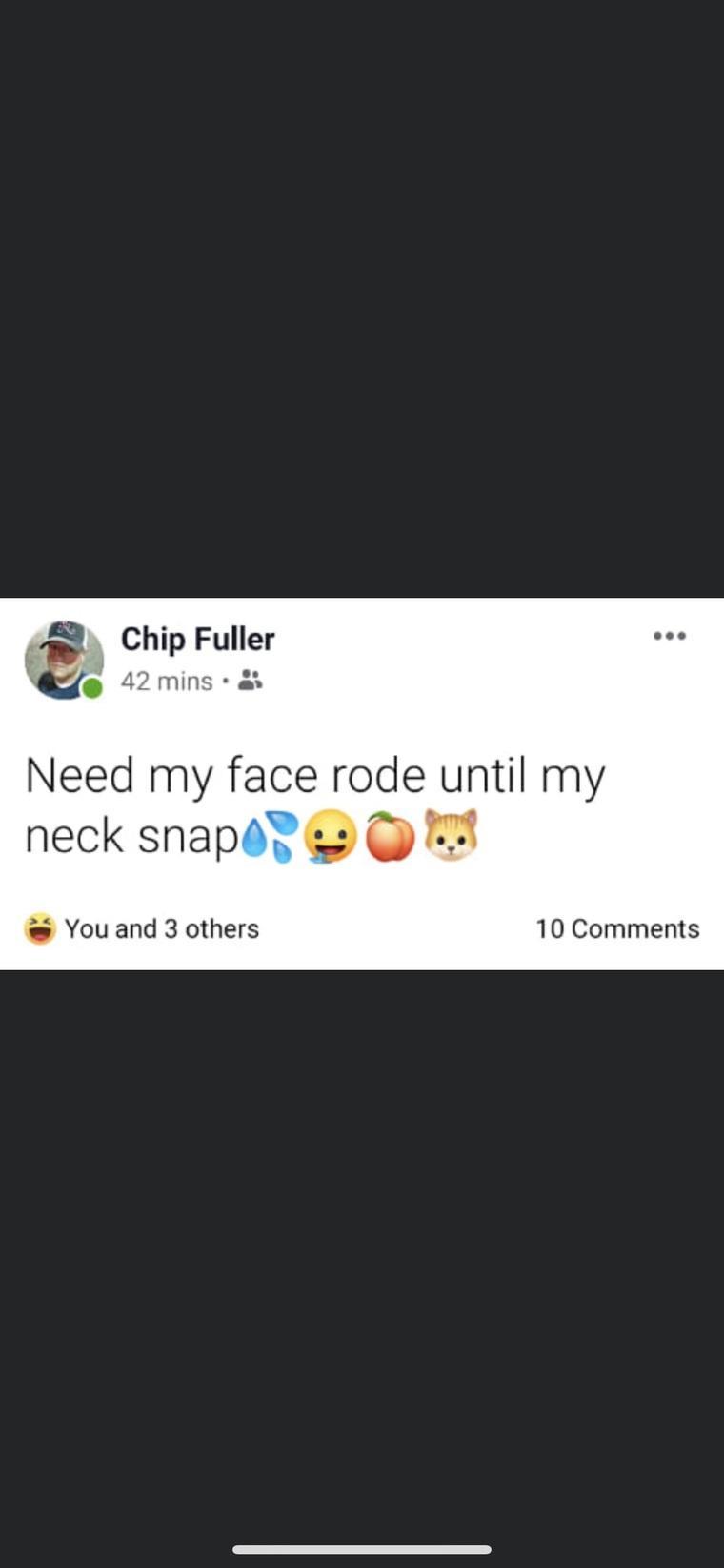This screenshot has width=724, height=1568.
Task: Tap the home indicator bar at the bottom
Action: click(x=362, y=1549)
